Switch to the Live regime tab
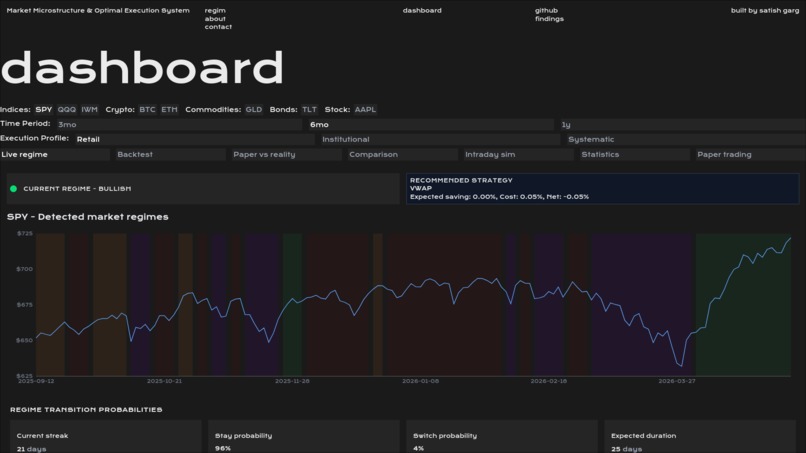 (55, 154)
